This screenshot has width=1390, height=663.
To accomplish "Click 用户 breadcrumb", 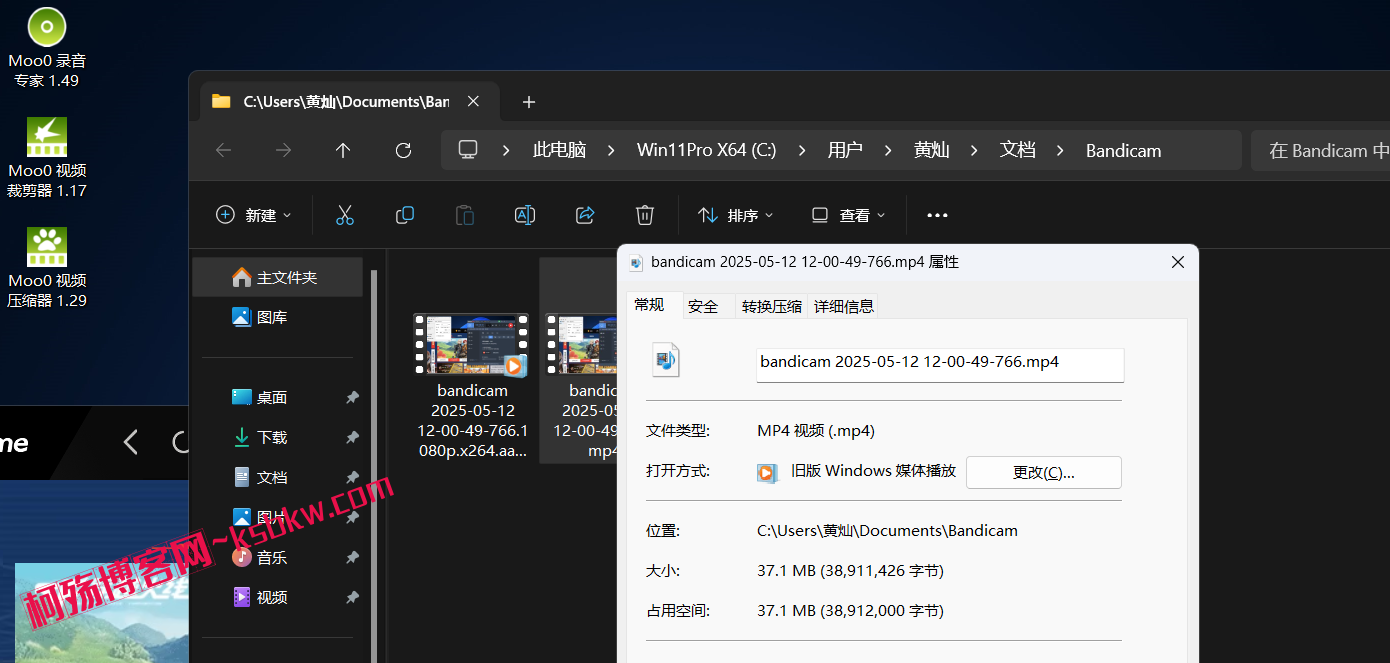I will click(x=845, y=151).
